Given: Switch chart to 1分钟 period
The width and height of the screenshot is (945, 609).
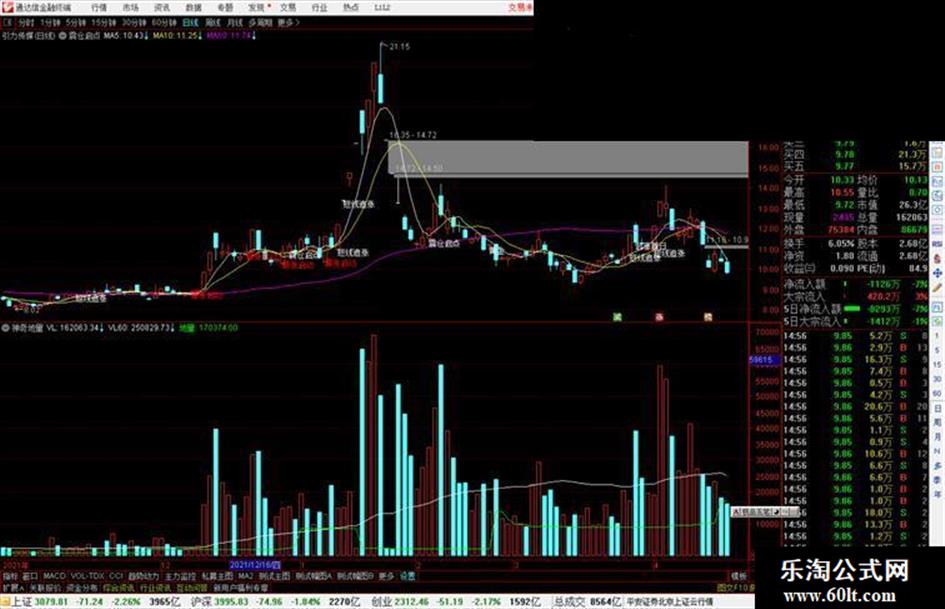Looking at the screenshot, I should tap(50, 22).
